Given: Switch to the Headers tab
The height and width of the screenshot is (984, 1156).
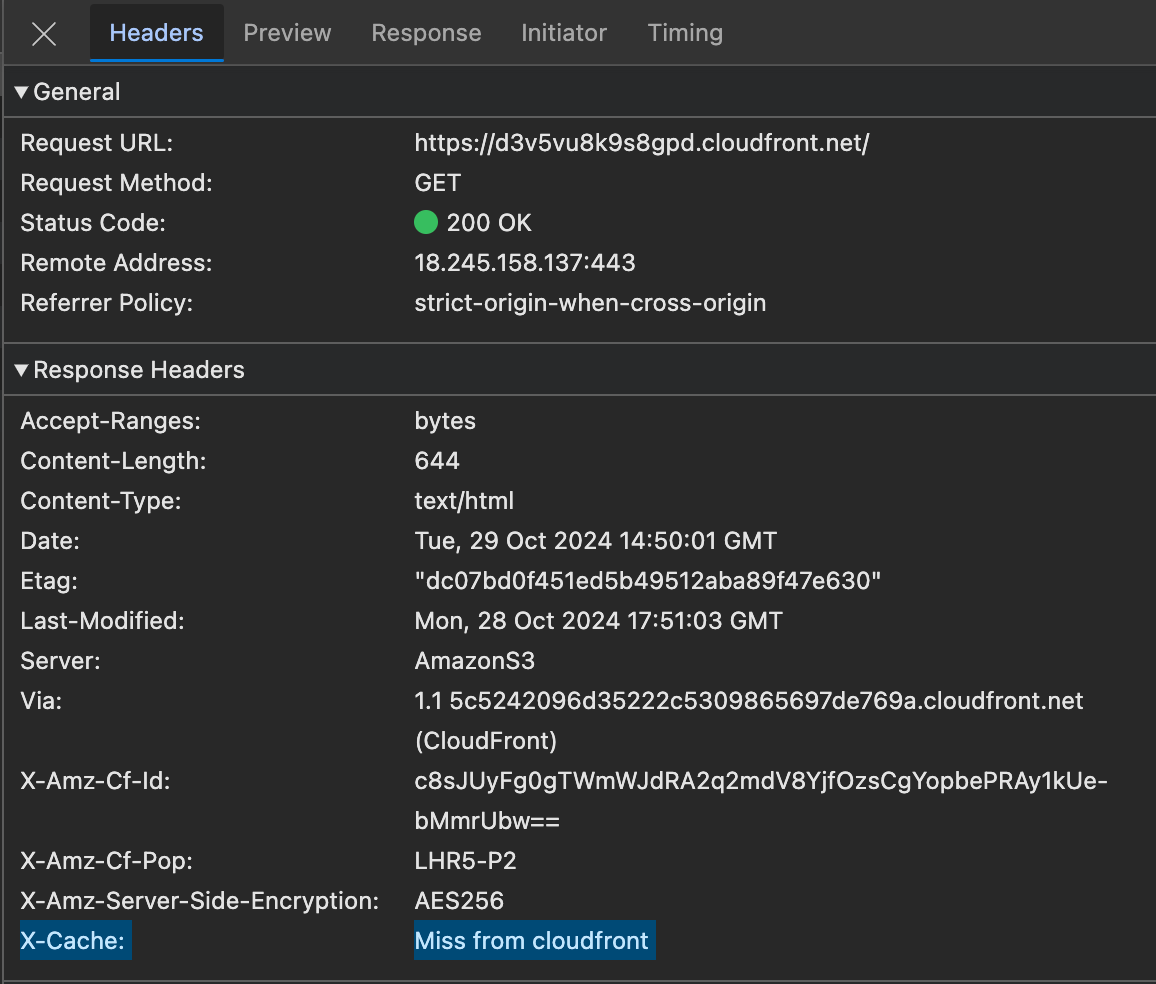Looking at the screenshot, I should [x=156, y=33].
